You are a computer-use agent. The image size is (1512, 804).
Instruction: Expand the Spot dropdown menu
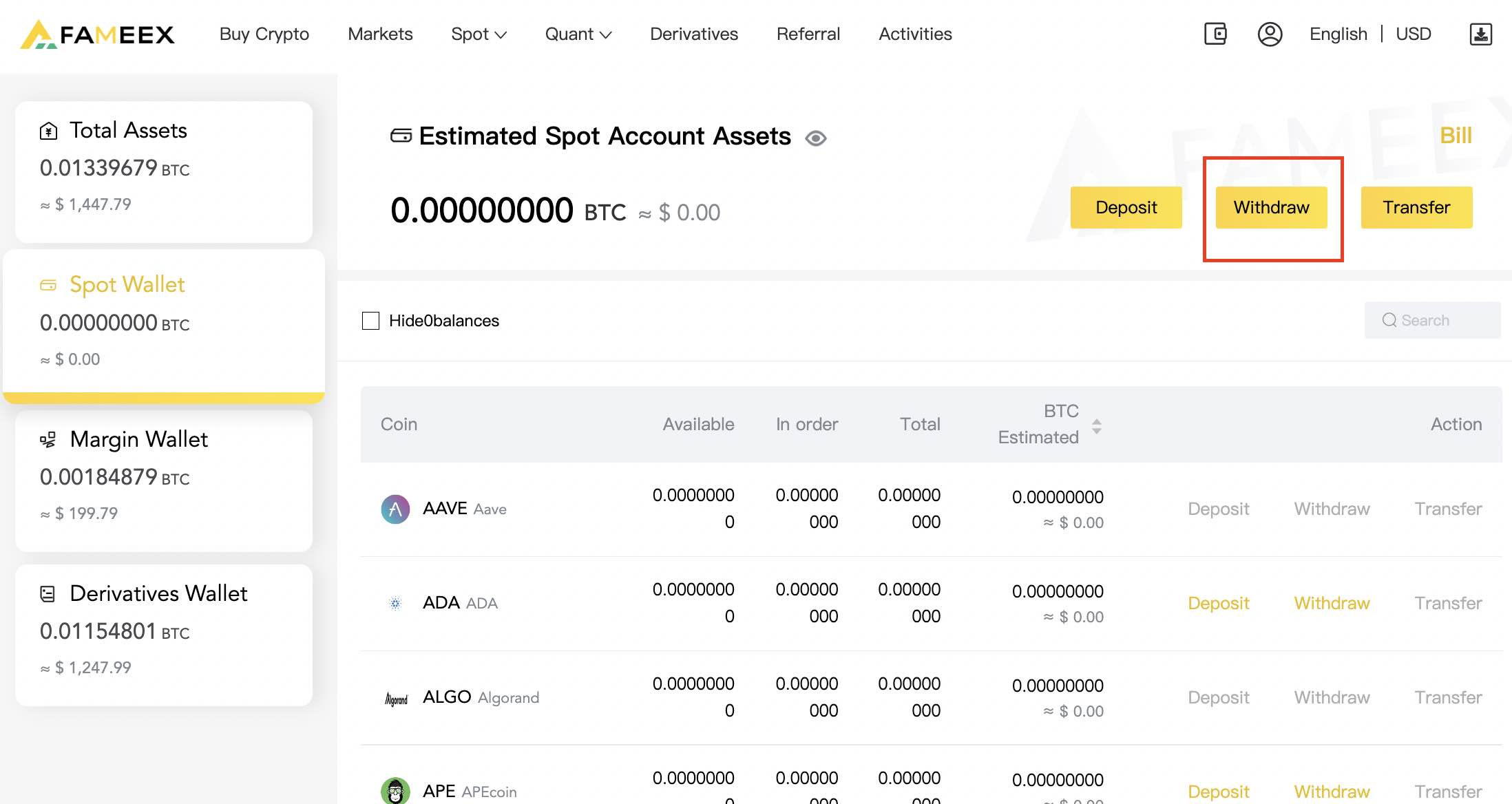pos(479,34)
